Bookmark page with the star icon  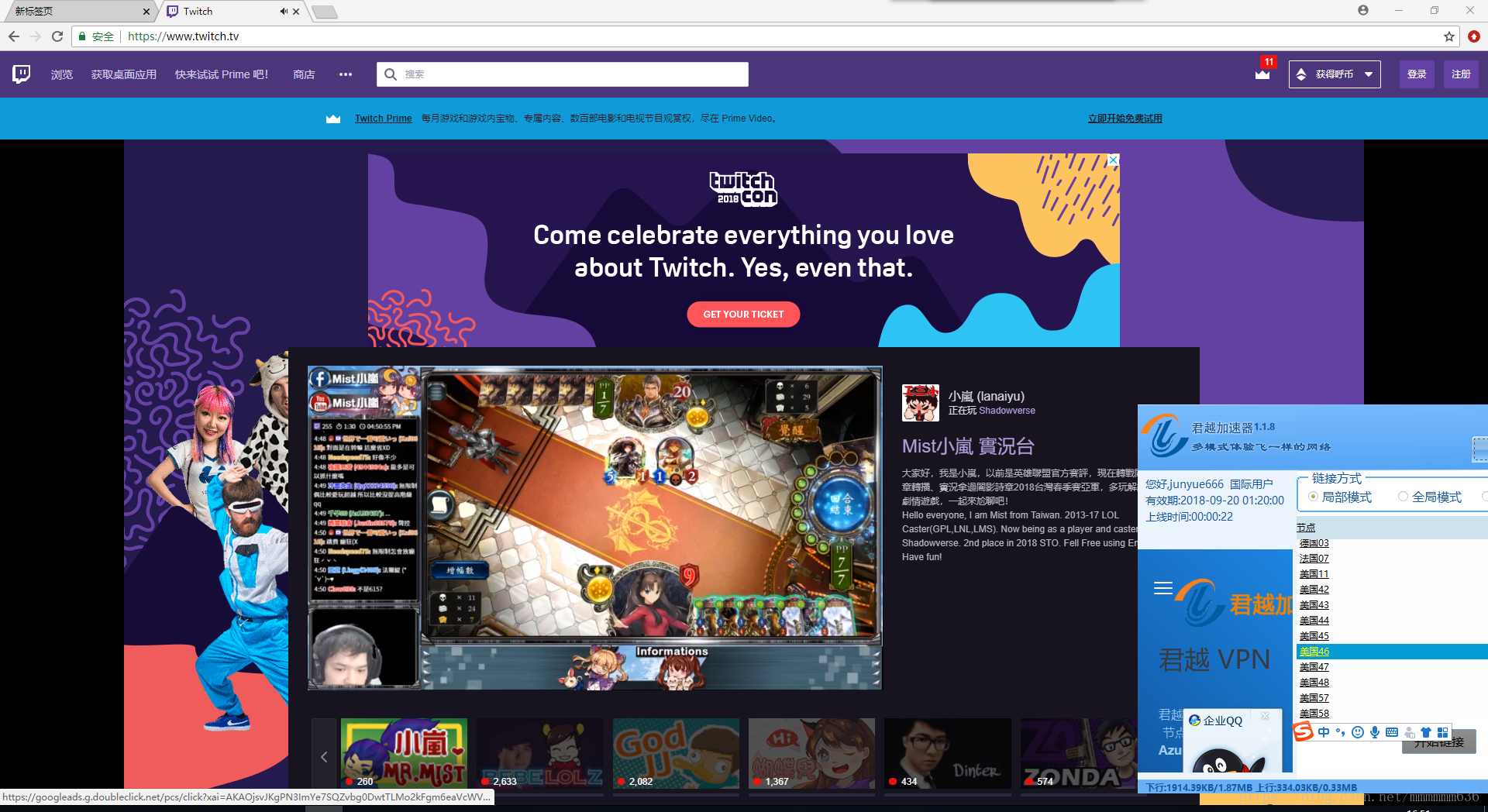click(1449, 36)
